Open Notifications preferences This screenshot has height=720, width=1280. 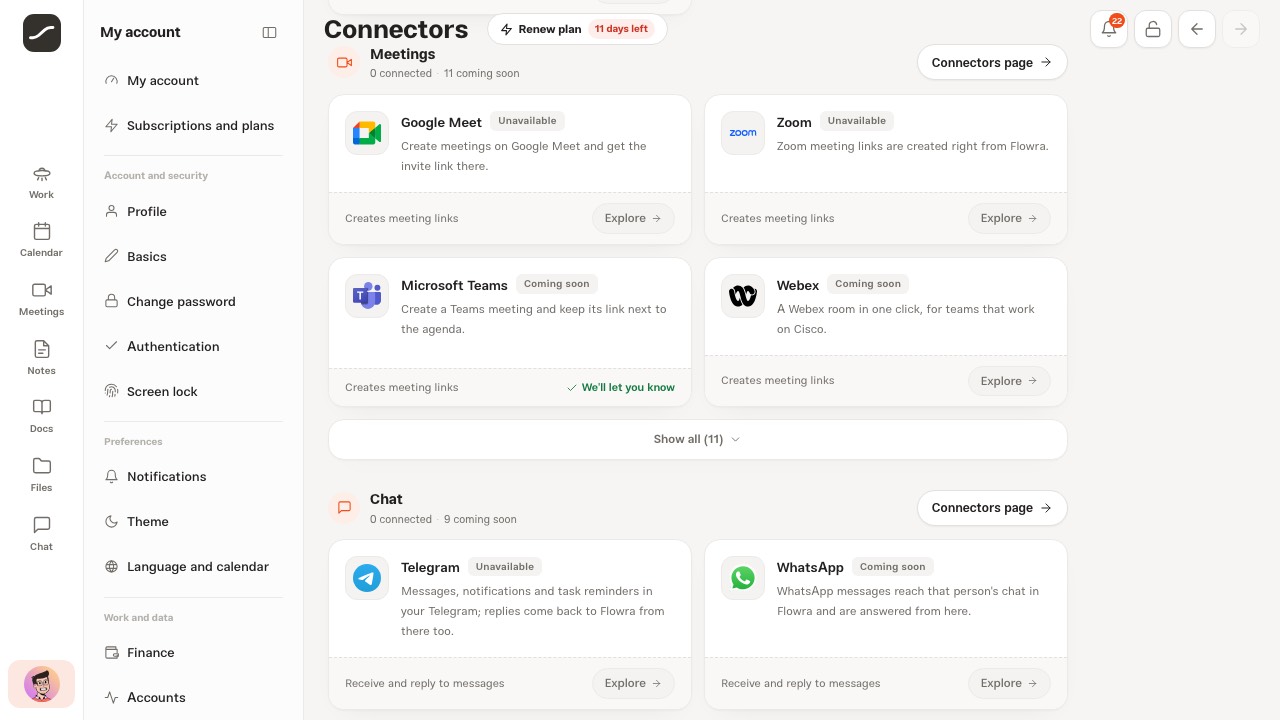click(193, 477)
